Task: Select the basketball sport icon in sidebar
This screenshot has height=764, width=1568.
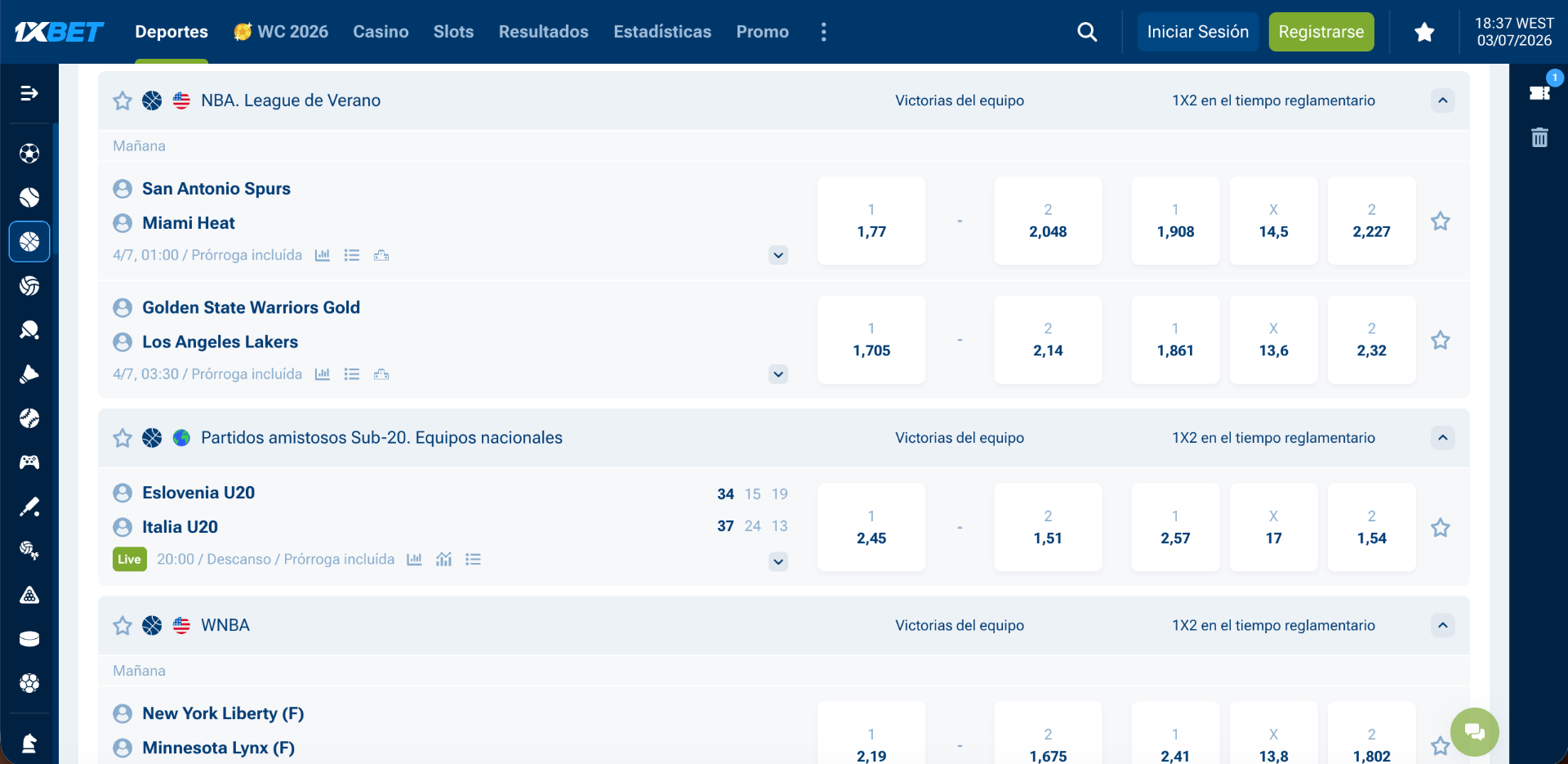Action: pos(29,242)
